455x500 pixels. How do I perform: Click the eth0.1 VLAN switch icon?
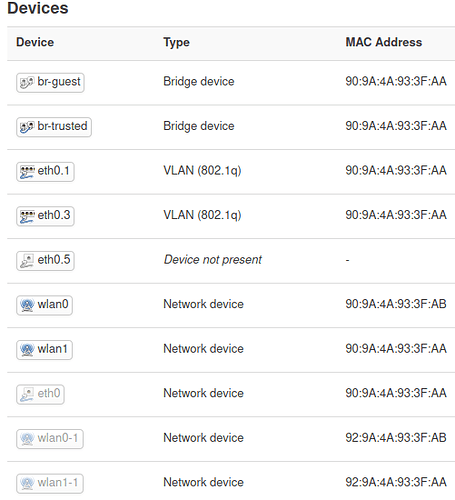coord(27,172)
